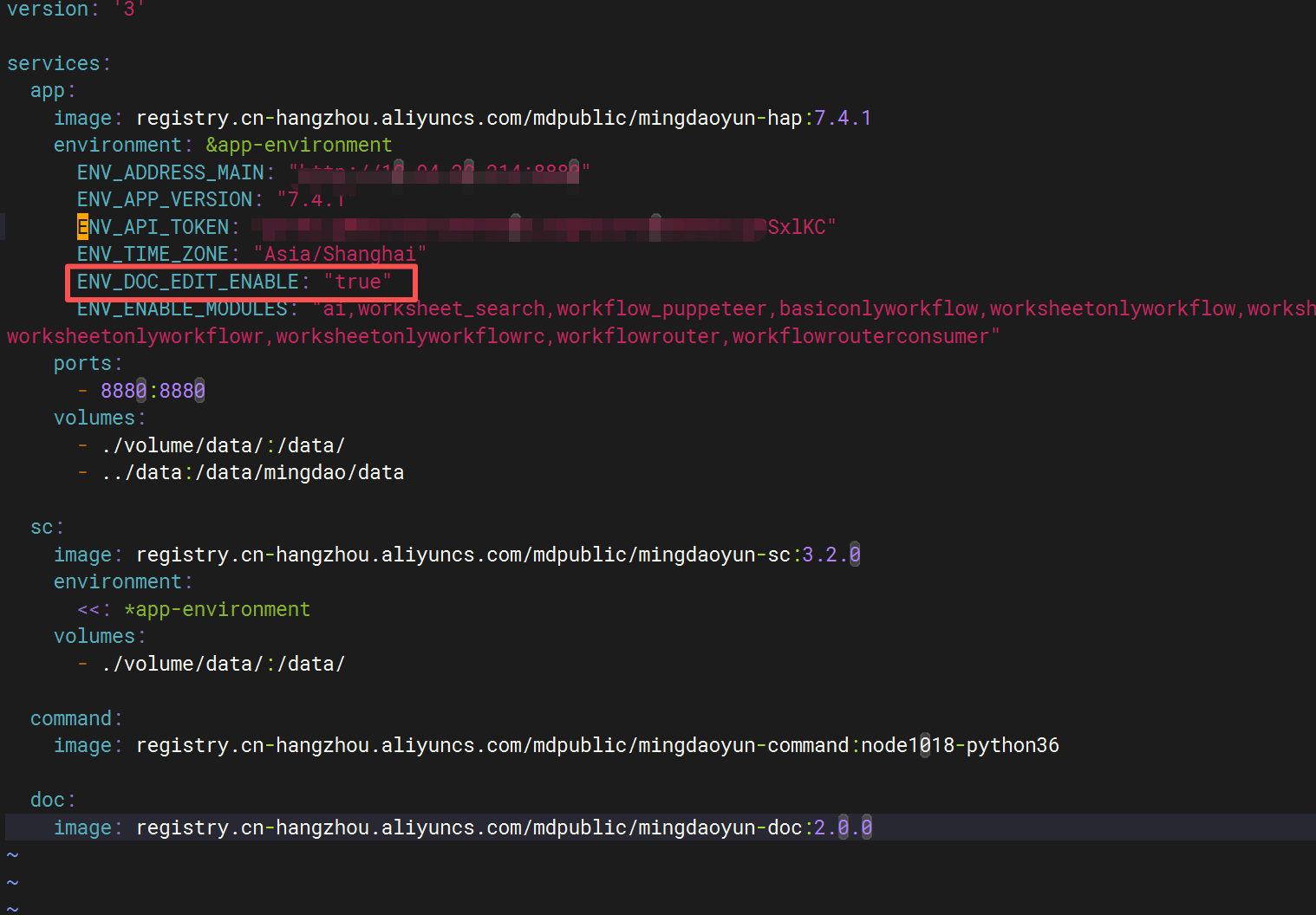
Task: Click the "command:" service key
Action: [x=77, y=718]
